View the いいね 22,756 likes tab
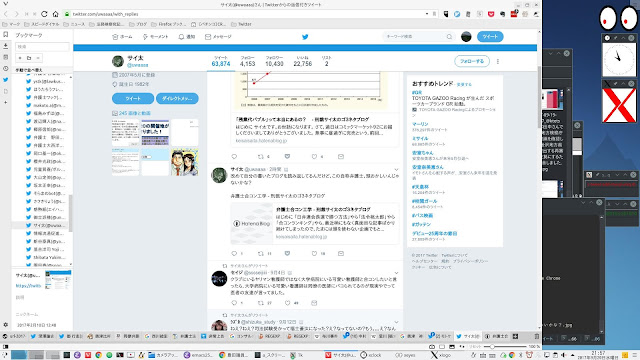Viewport: 640px width, 360px height. [x=302, y=61]
